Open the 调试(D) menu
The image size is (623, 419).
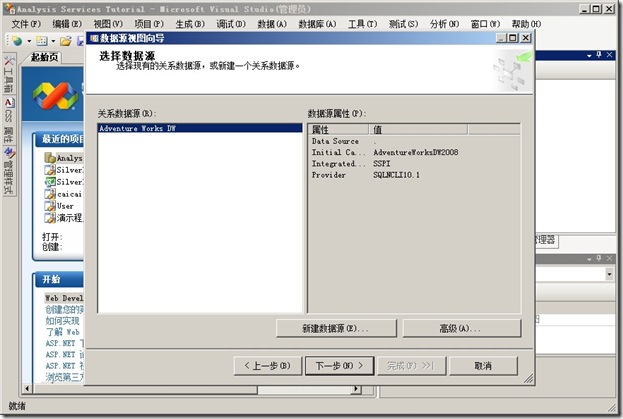pos(231,24)
